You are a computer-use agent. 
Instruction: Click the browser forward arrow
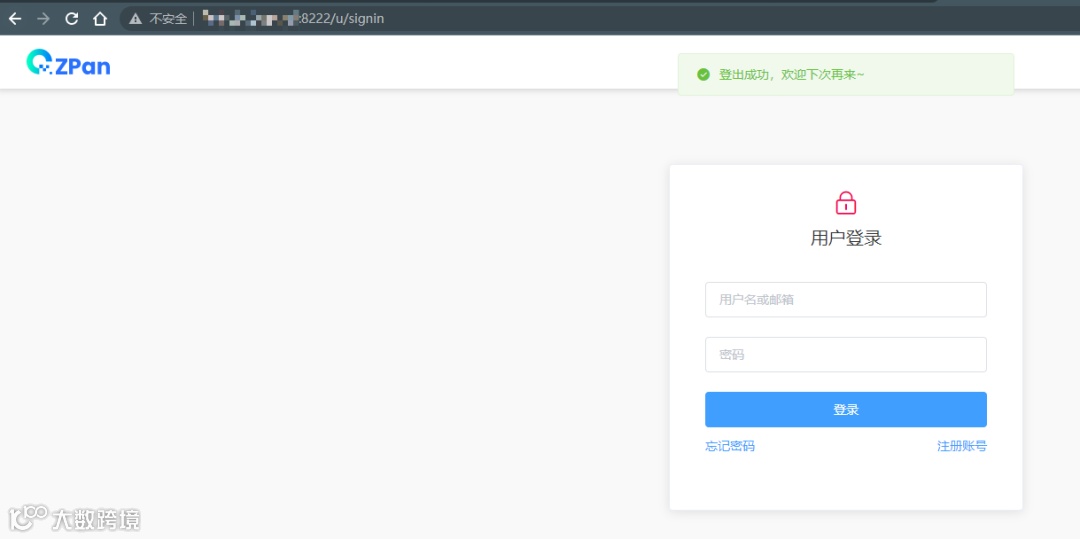point(43,19)
